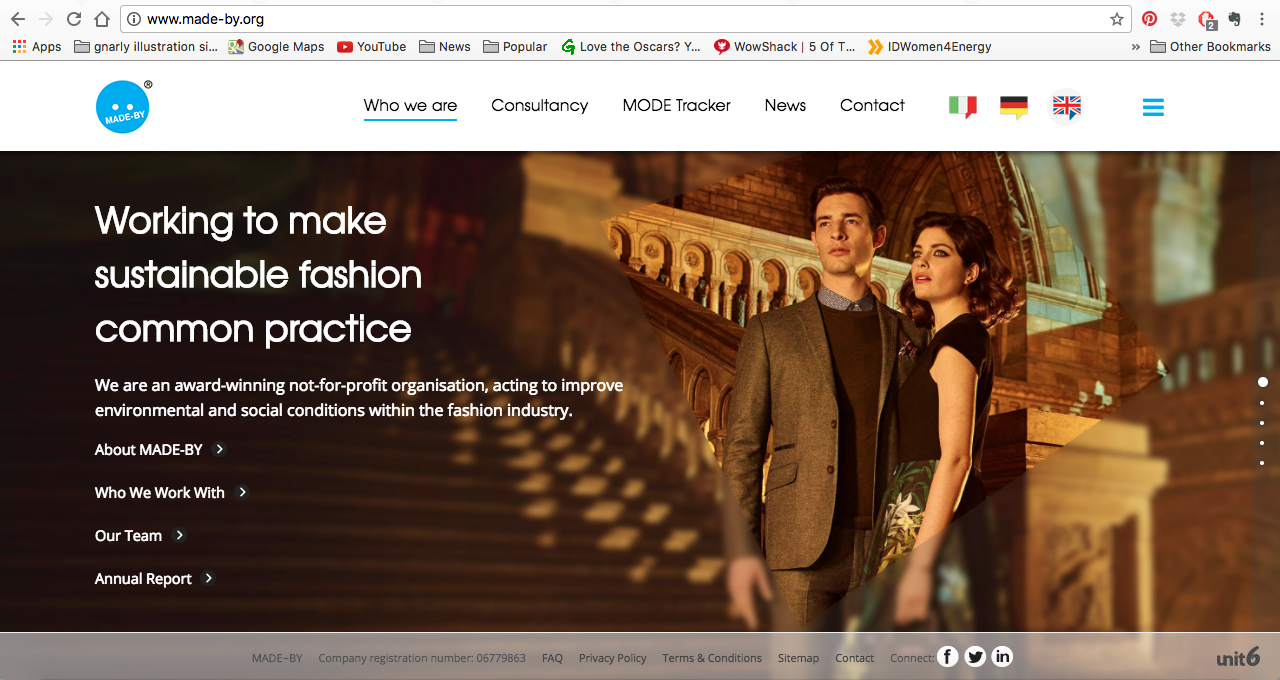The image size is (1280, 680).
Task: Click the unit6 logo in footer
Action: pyautogui.click(x=1238, y=657)
